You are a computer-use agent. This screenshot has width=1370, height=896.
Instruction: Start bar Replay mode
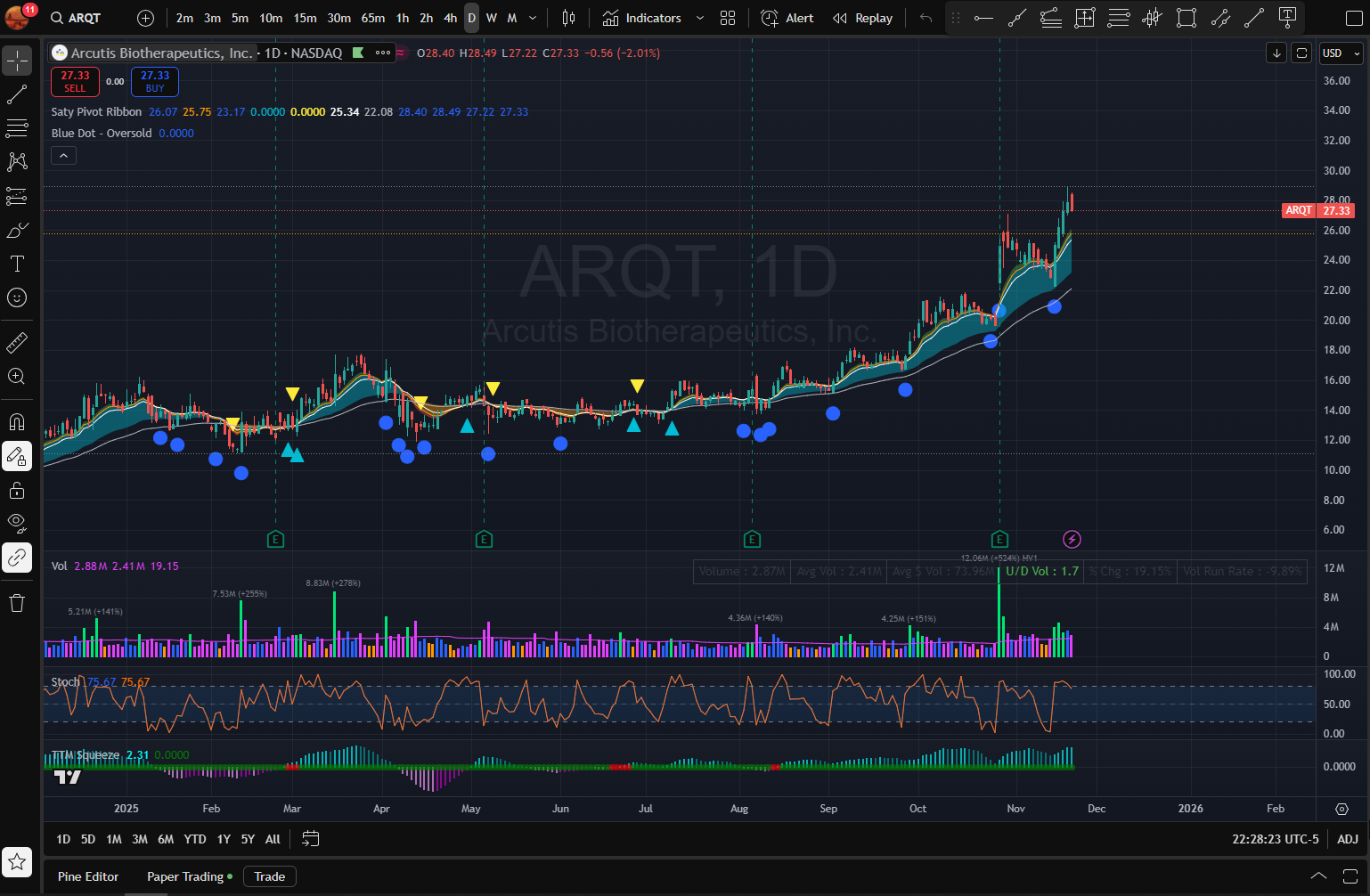(x=862, y=18)
